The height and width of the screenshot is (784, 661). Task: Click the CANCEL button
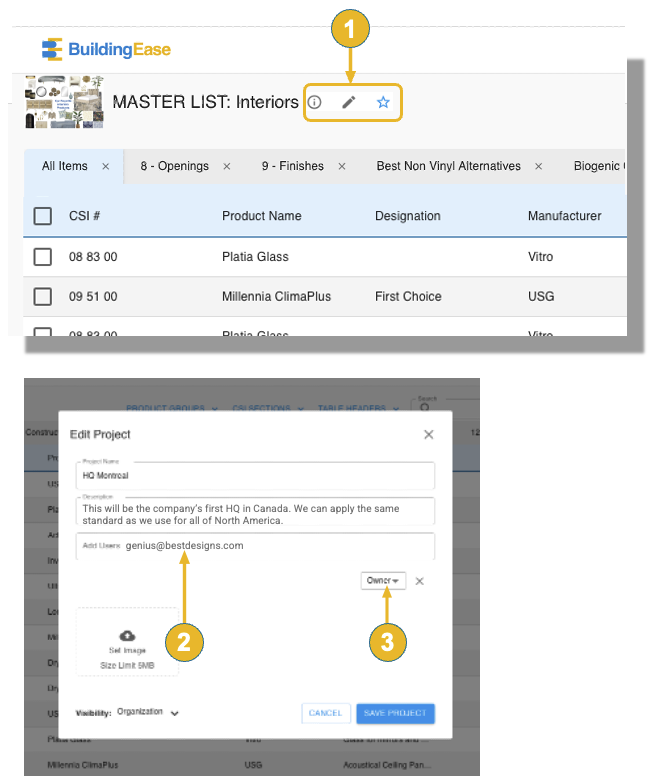[326, 714]
